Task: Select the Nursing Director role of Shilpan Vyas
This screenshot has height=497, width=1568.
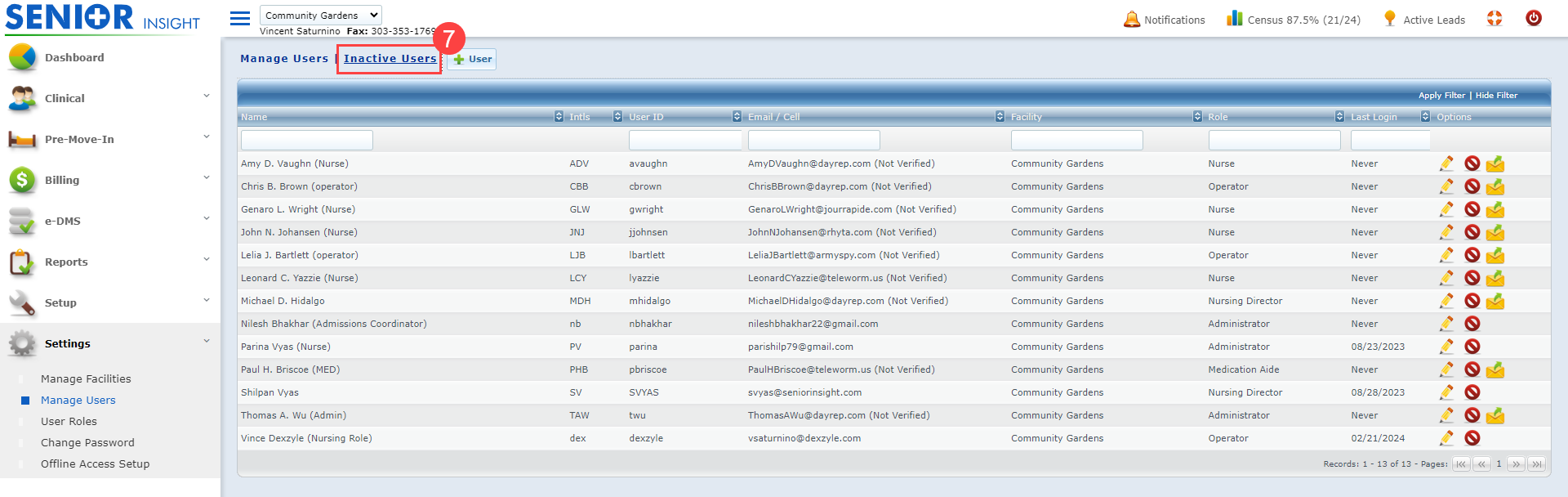Action: coord(1245,392)
